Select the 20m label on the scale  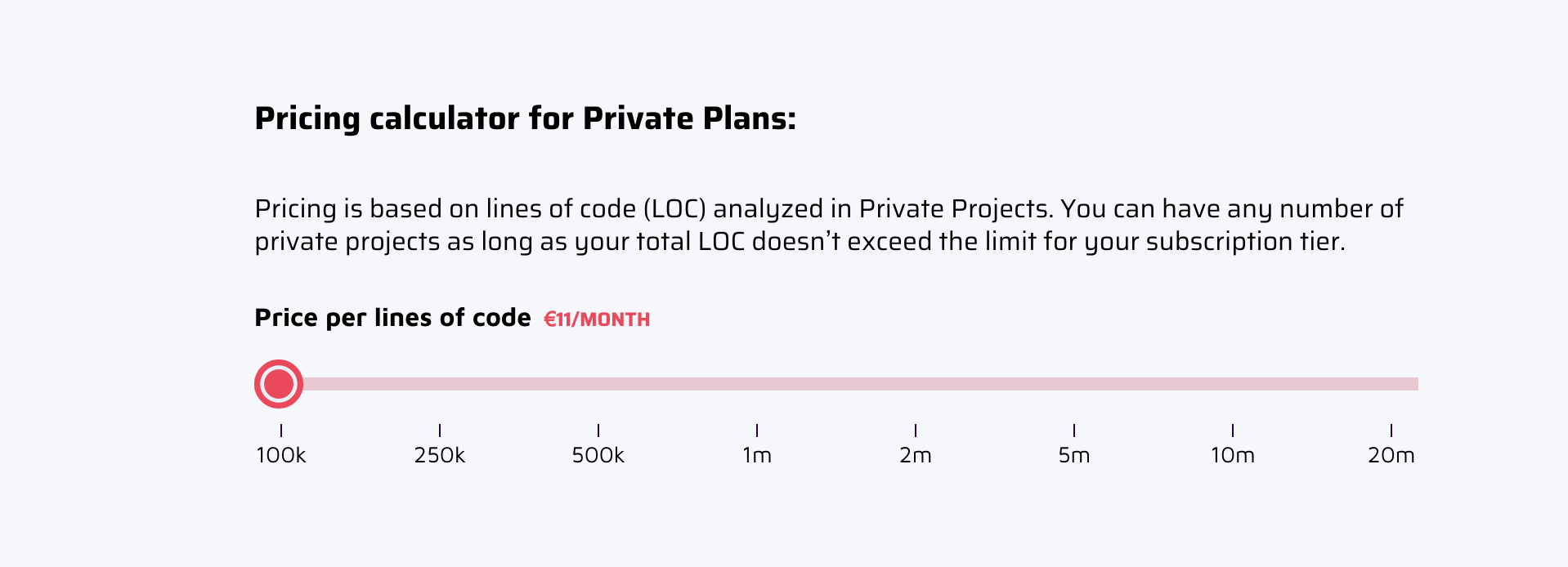pyautogui.click(x=1391, y=456)
